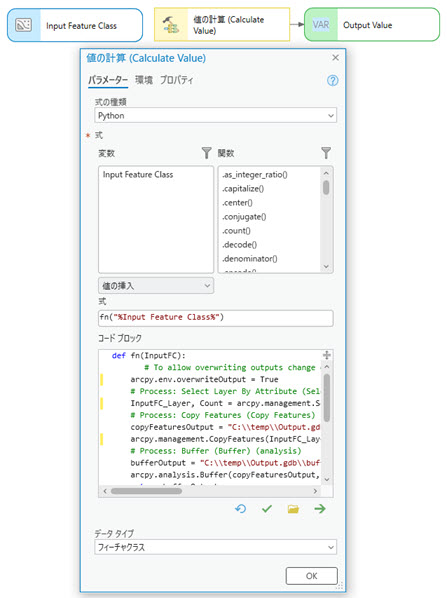Click the help question mark icon
Screen dimensions: 447x598
[332, 80]
